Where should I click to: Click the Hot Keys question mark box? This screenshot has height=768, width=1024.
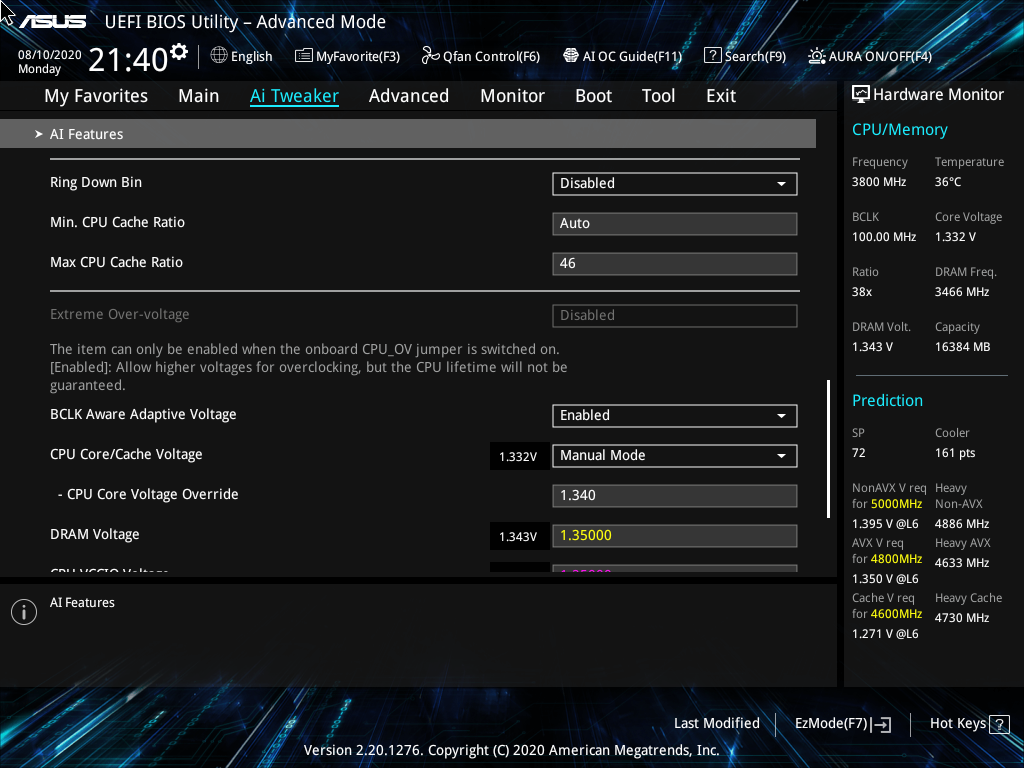[999, 724]
